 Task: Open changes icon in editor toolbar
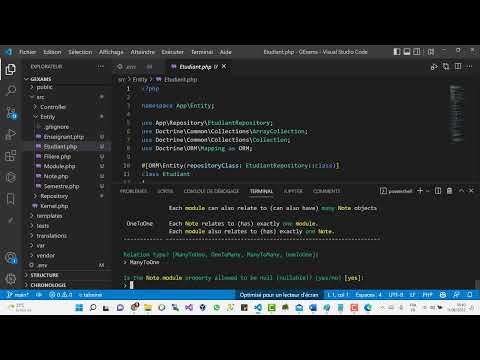(x=446, y=66)
